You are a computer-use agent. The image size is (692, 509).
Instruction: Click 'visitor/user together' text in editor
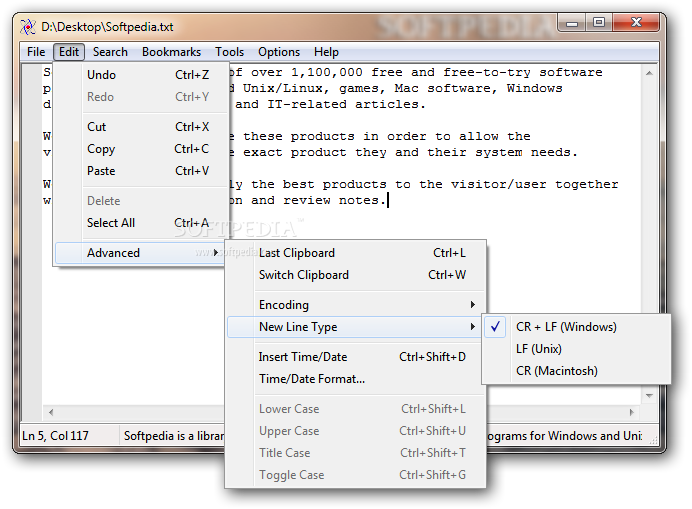pos(534,185)
